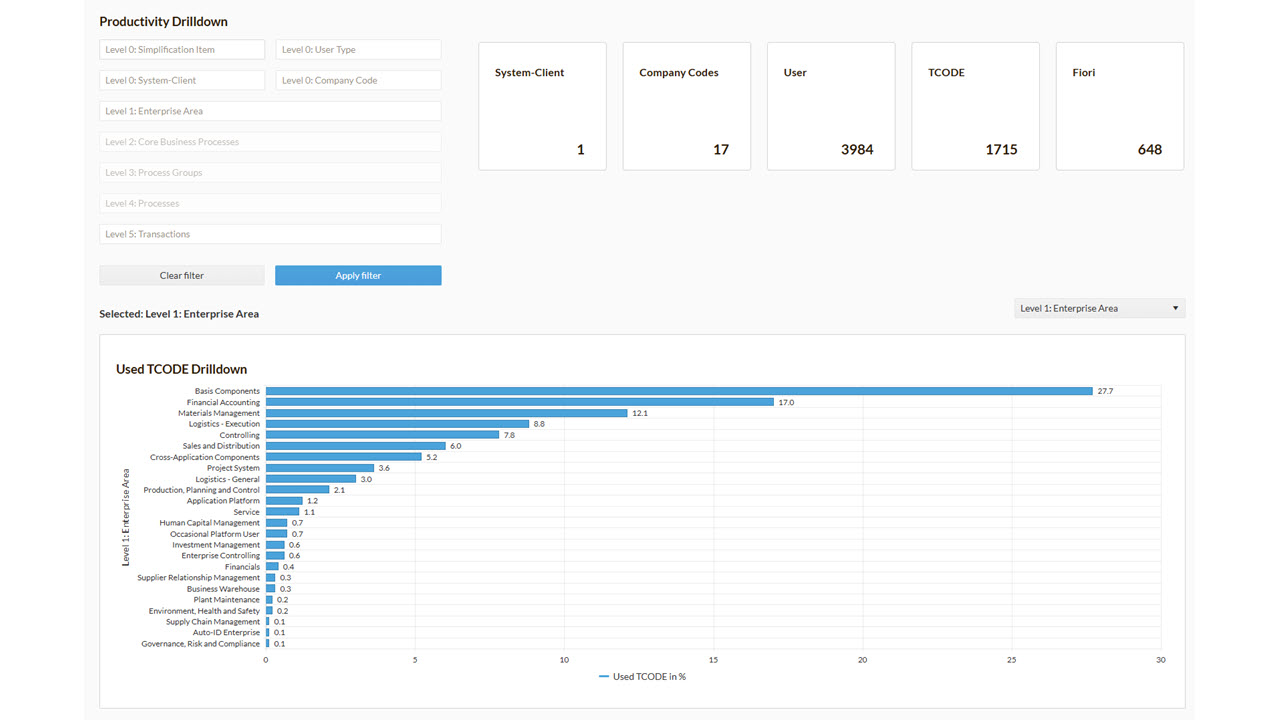
Task: Click the Used TCODE Drilldown heading
Action: tap(181, 369)
